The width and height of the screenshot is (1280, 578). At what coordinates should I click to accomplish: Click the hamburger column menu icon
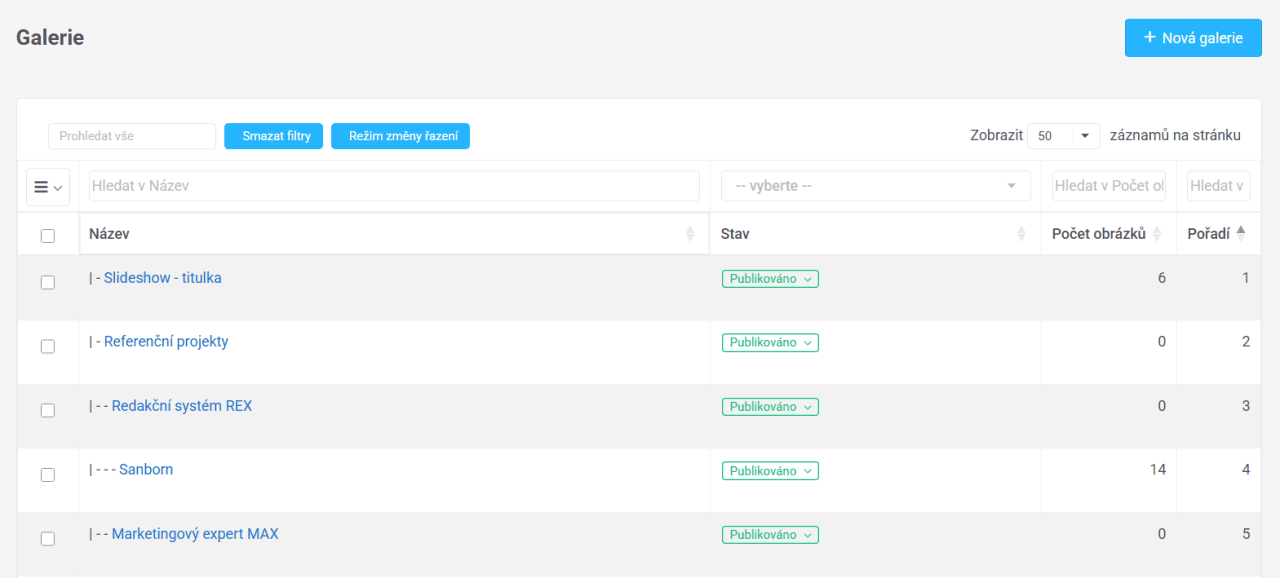click(47, 187)
